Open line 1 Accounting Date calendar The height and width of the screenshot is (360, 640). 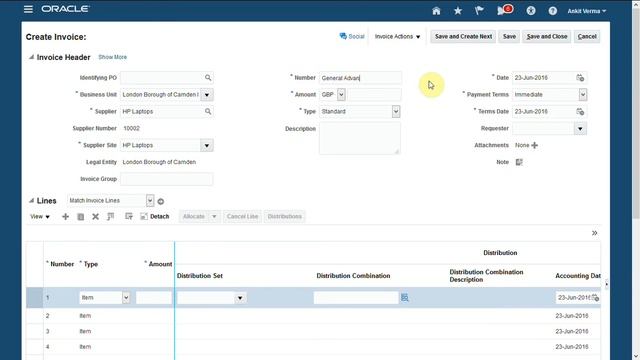(x=595, y=298)
